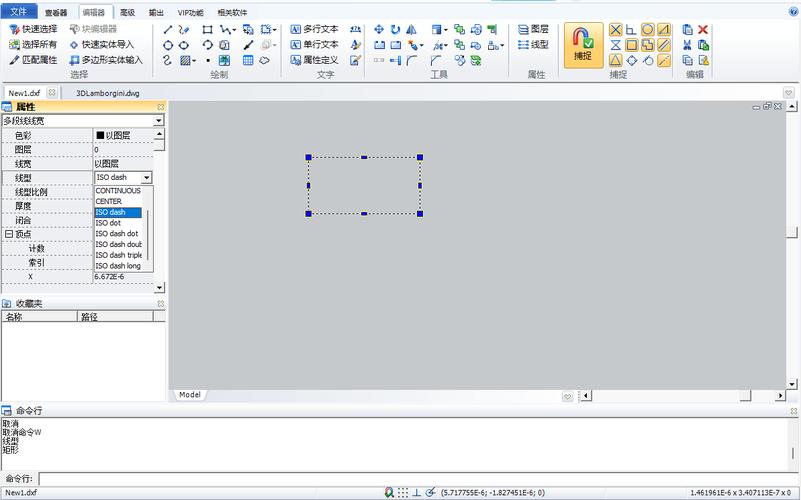This screenshot has width=801, height=500.
Task: Click the horizontal scrollbar right arrow
Action: 780,395
